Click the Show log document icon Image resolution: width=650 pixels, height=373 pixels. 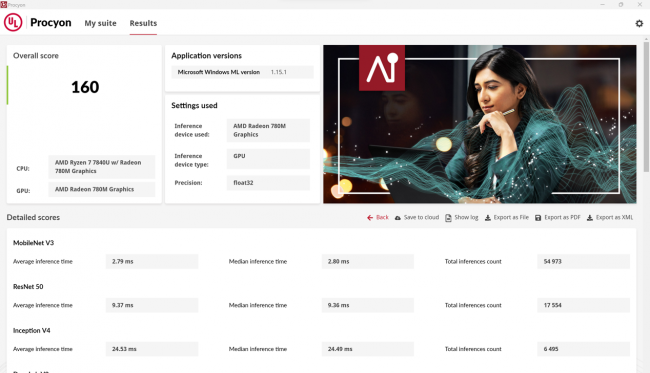tap(448, 218)
